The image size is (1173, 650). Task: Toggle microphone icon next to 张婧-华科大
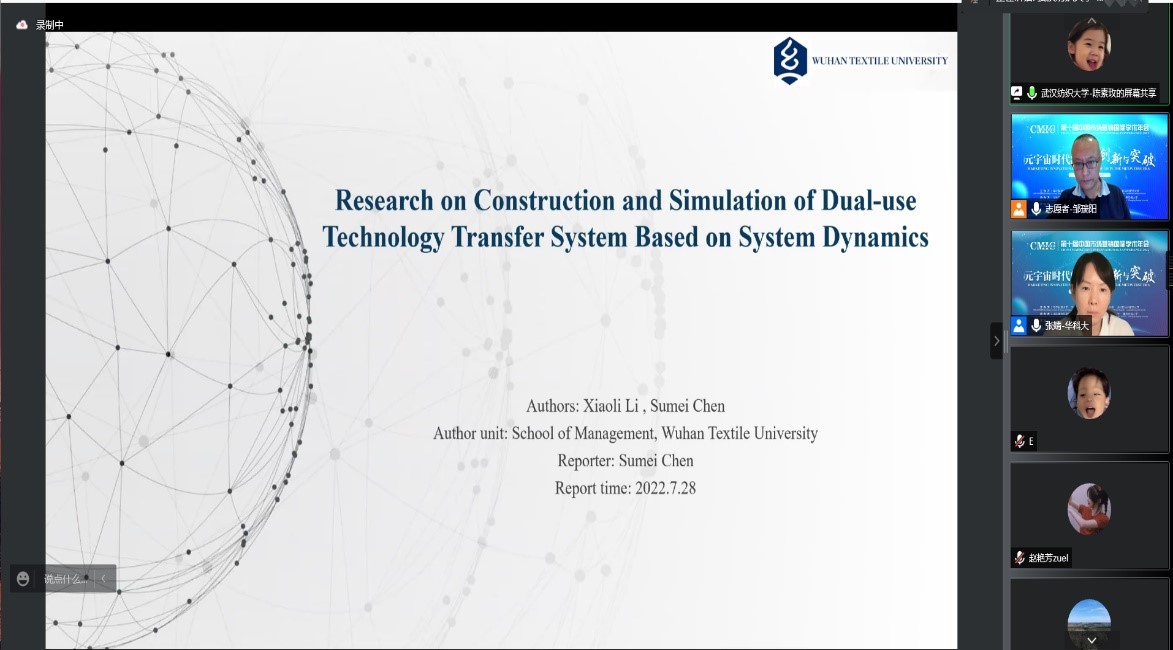tap(1036, 325)
